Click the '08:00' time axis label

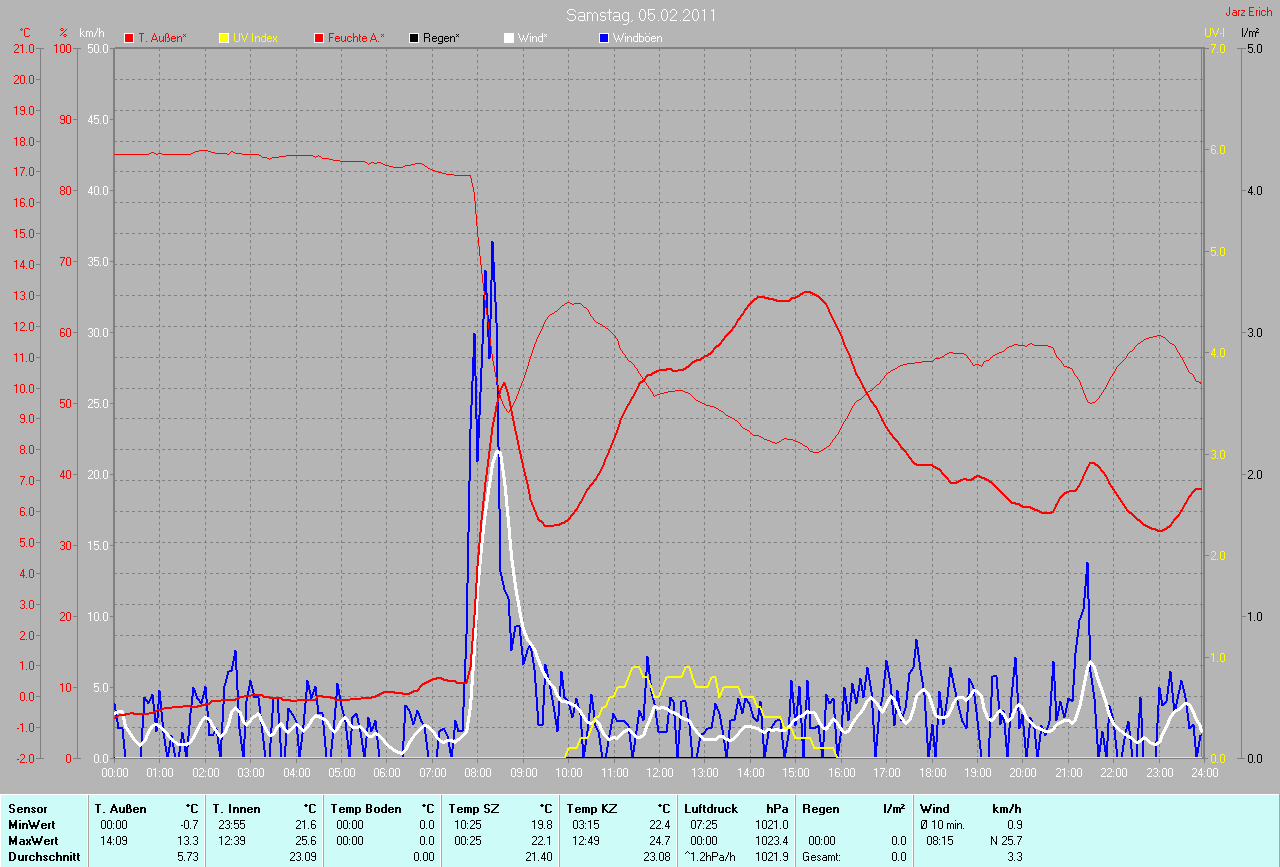(478, 772)
